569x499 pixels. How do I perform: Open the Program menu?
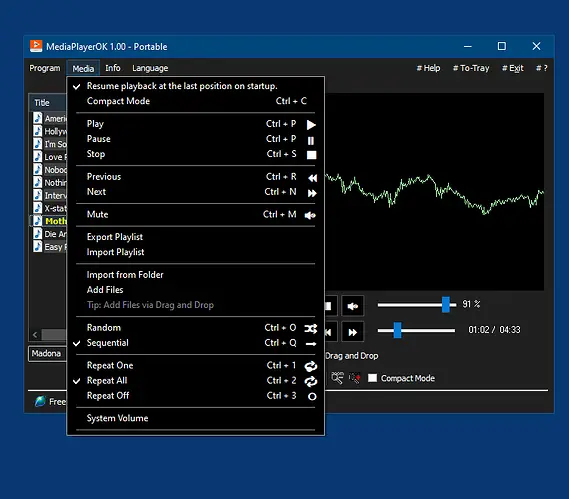(x=45, y=68)
